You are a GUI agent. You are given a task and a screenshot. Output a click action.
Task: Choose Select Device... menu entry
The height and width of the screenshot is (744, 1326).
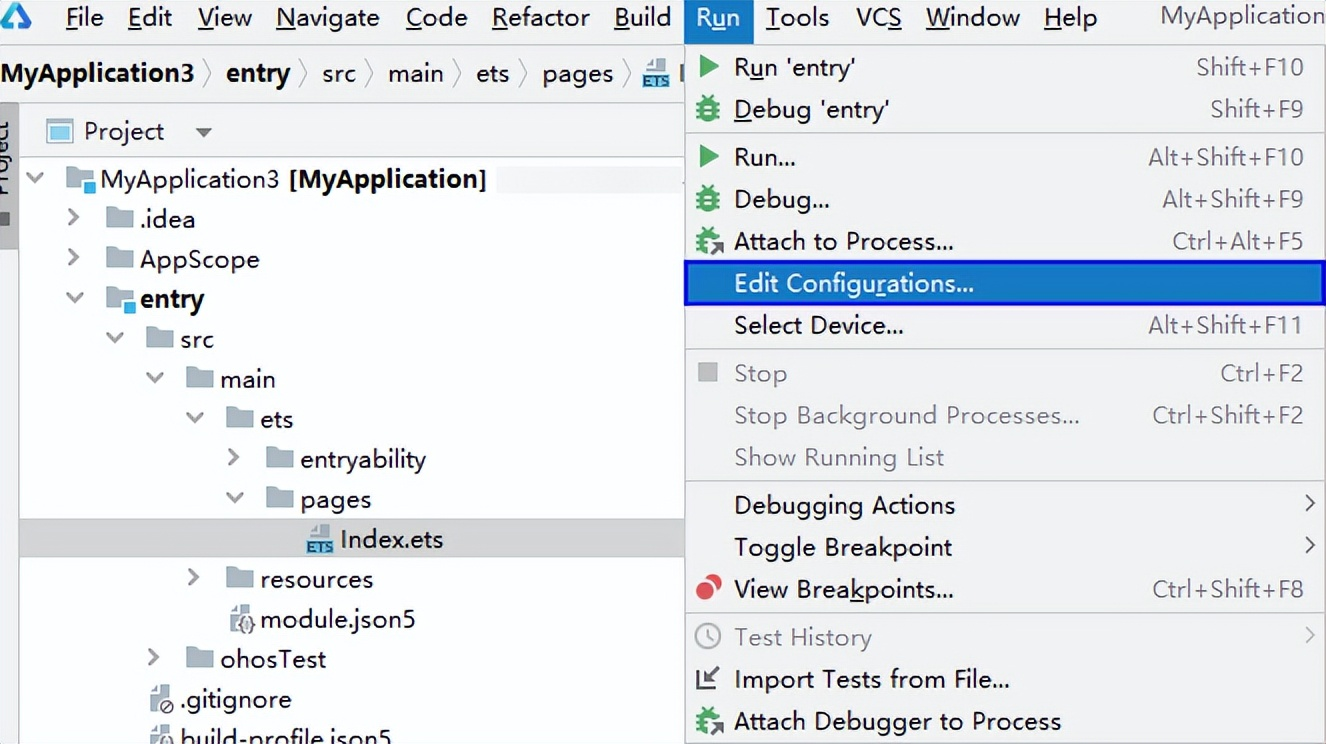[x=1005, y=325]
